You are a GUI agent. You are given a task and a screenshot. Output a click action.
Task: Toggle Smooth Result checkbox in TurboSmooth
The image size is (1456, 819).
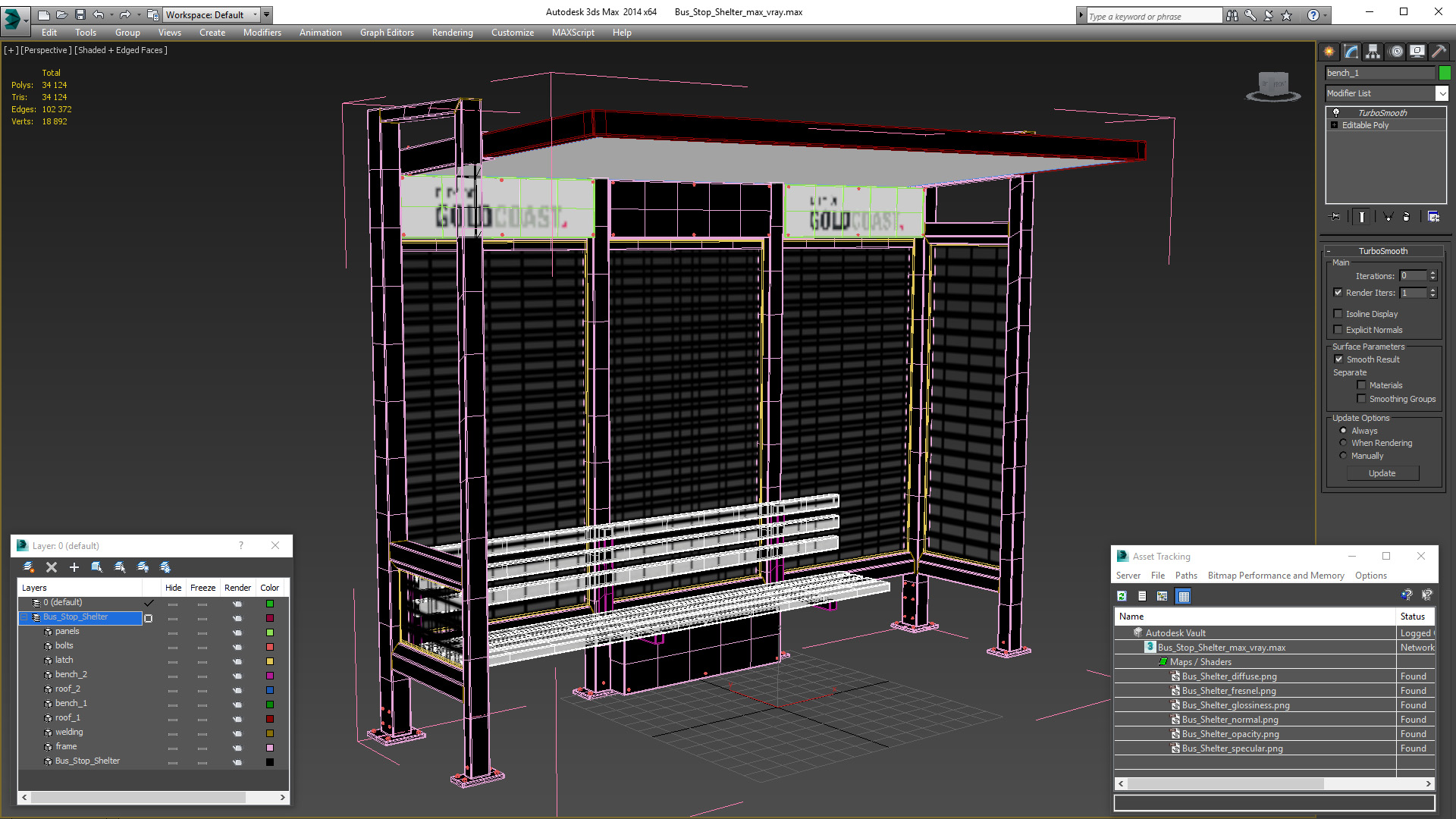coord(1339,359)
